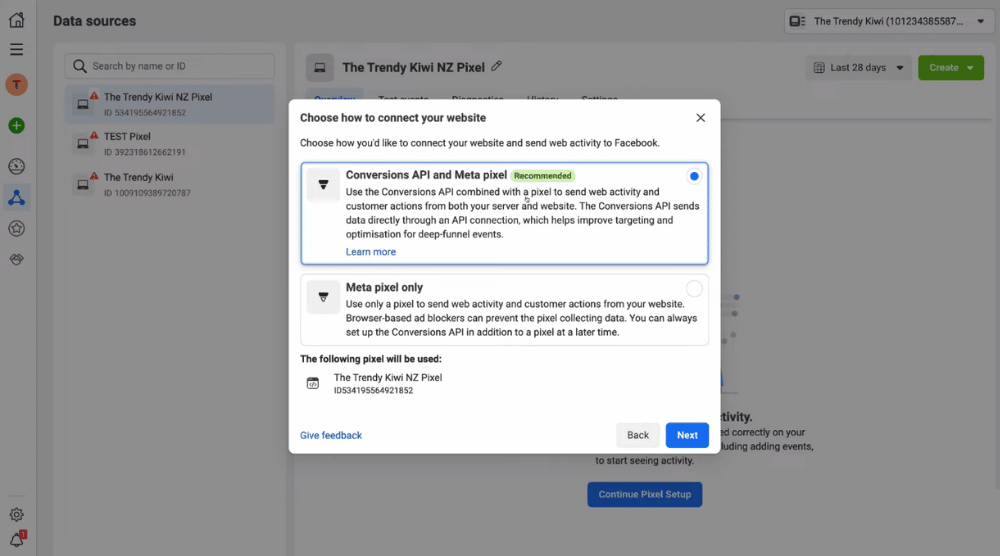Viewport: 1000px width, 556px height.
Task: Click the Data sources heading
Action: pos(94,21)
